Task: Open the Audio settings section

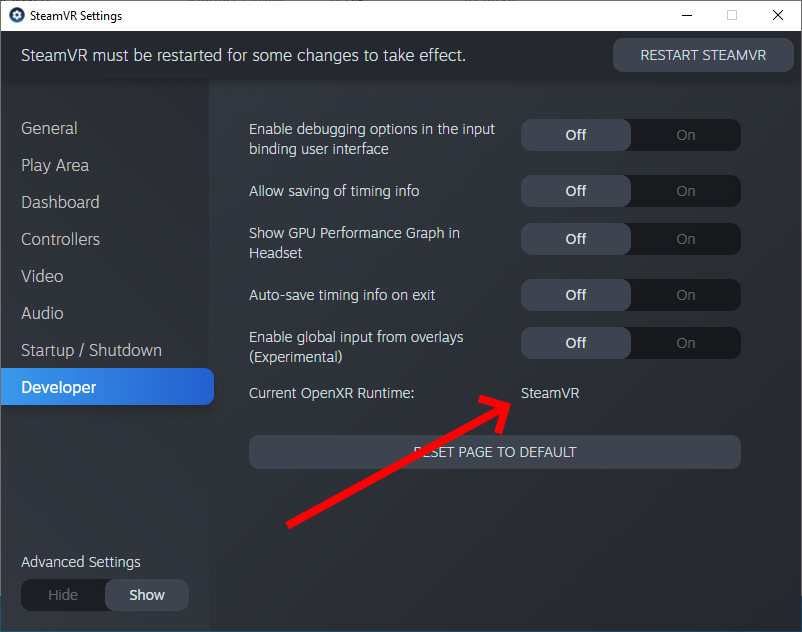Action: click(42, 313)
